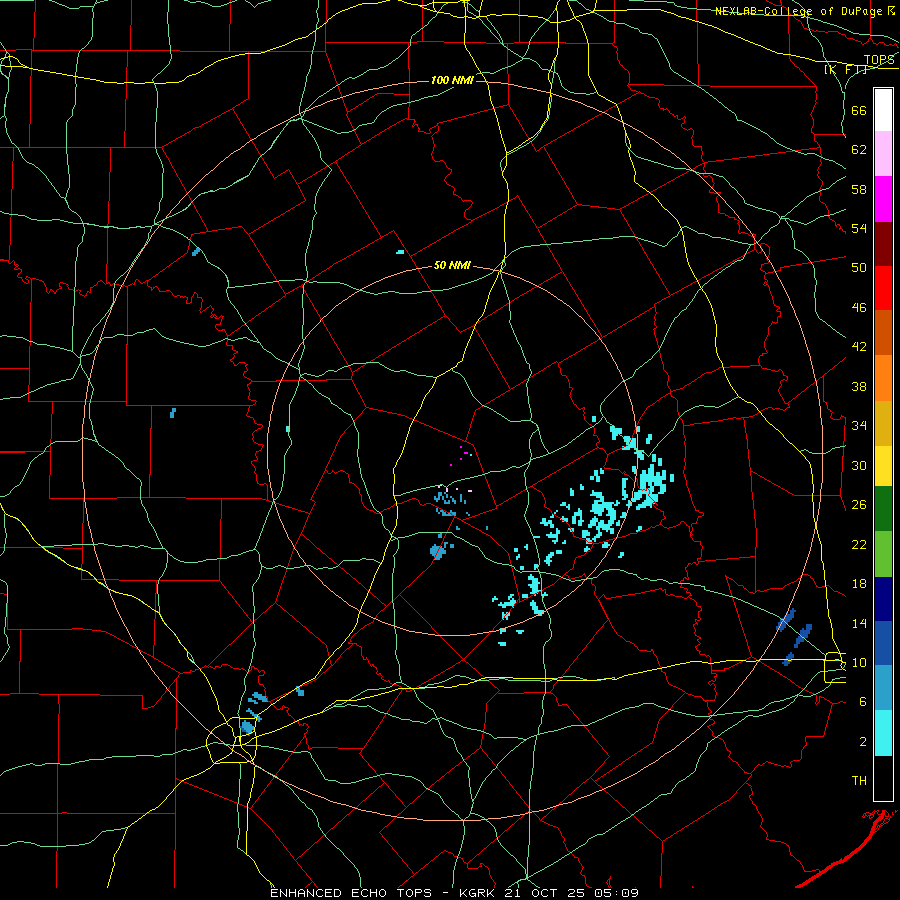Click the K FT units label

coord(846,69)
